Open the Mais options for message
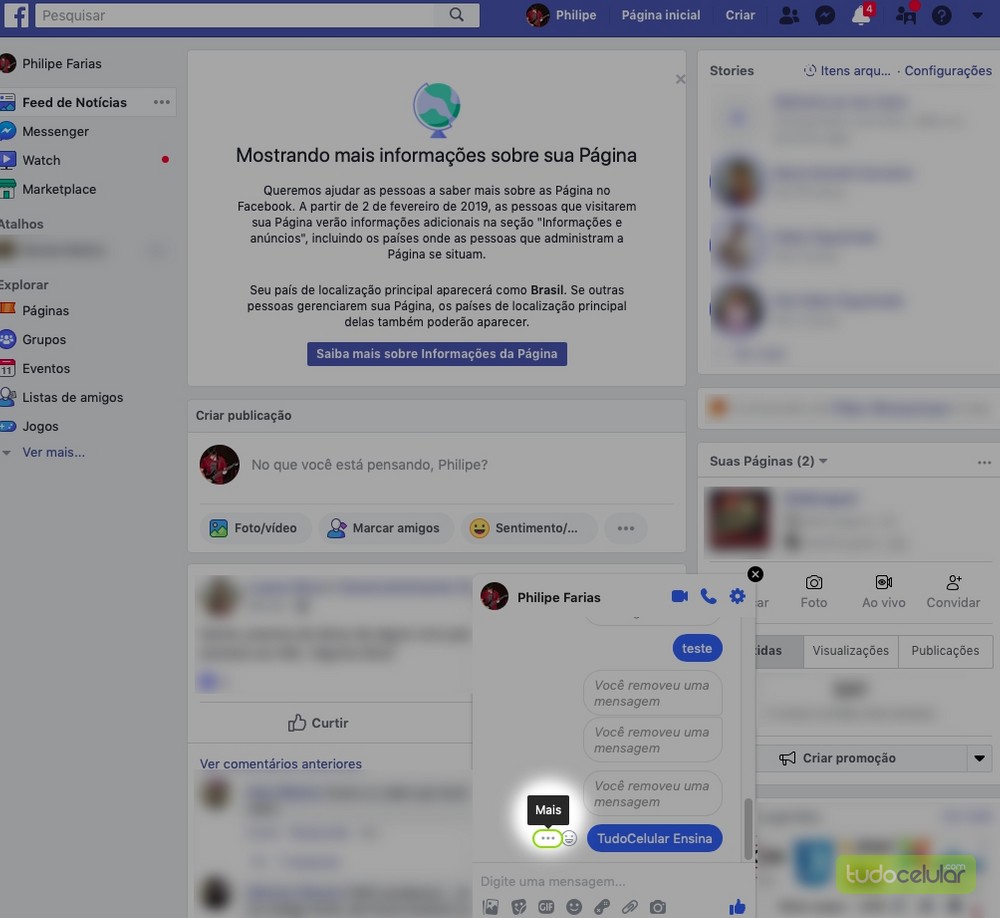This screenshot has height=918, width=1000. (x=547, y=839)
